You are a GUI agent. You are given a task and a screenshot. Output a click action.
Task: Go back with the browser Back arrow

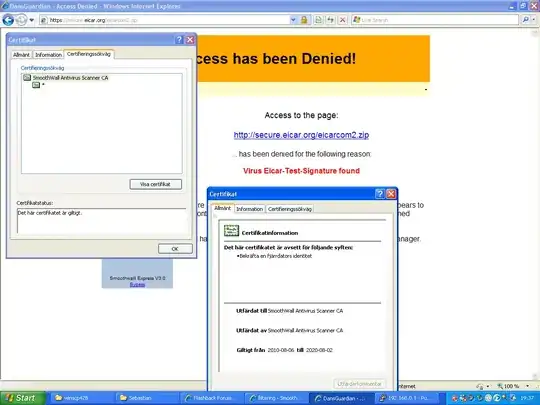pyautogui.click(x=8, y=20)
